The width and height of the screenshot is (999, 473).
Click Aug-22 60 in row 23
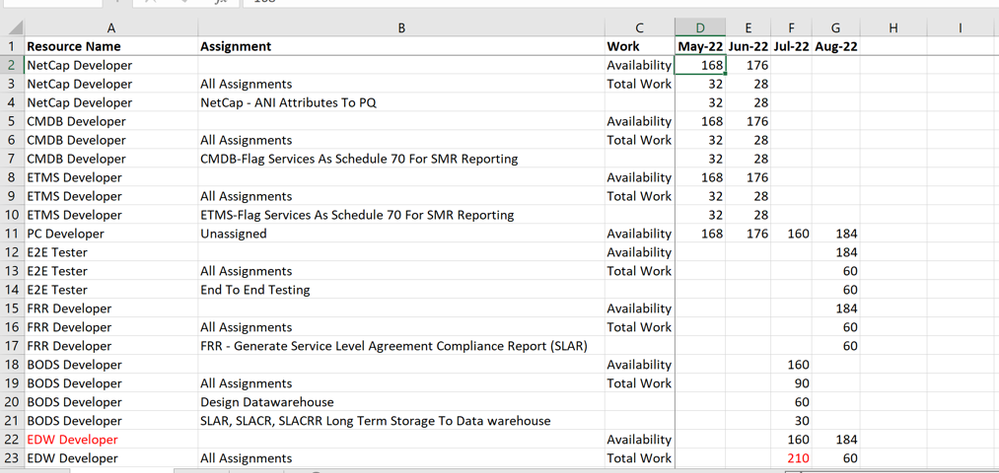click(836, 458)
